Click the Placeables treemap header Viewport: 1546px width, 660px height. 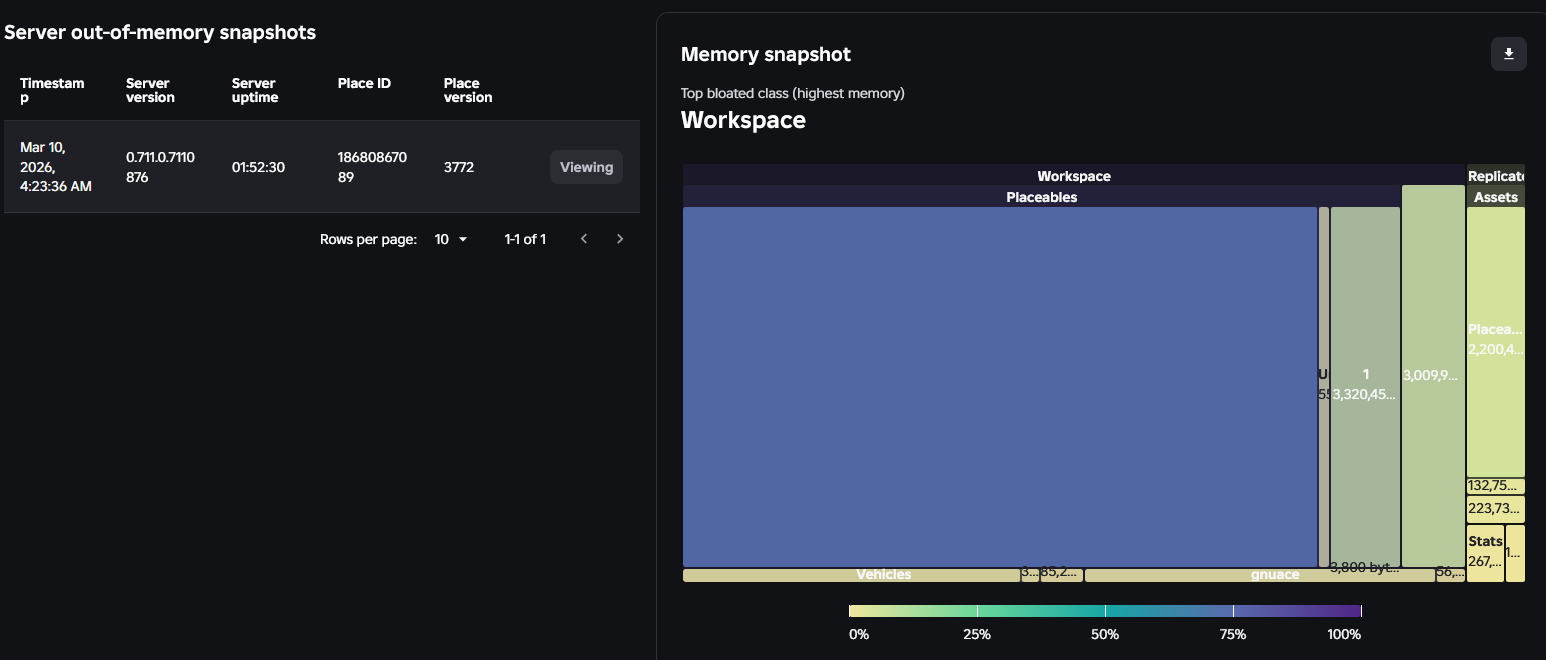coord(1041,197)
